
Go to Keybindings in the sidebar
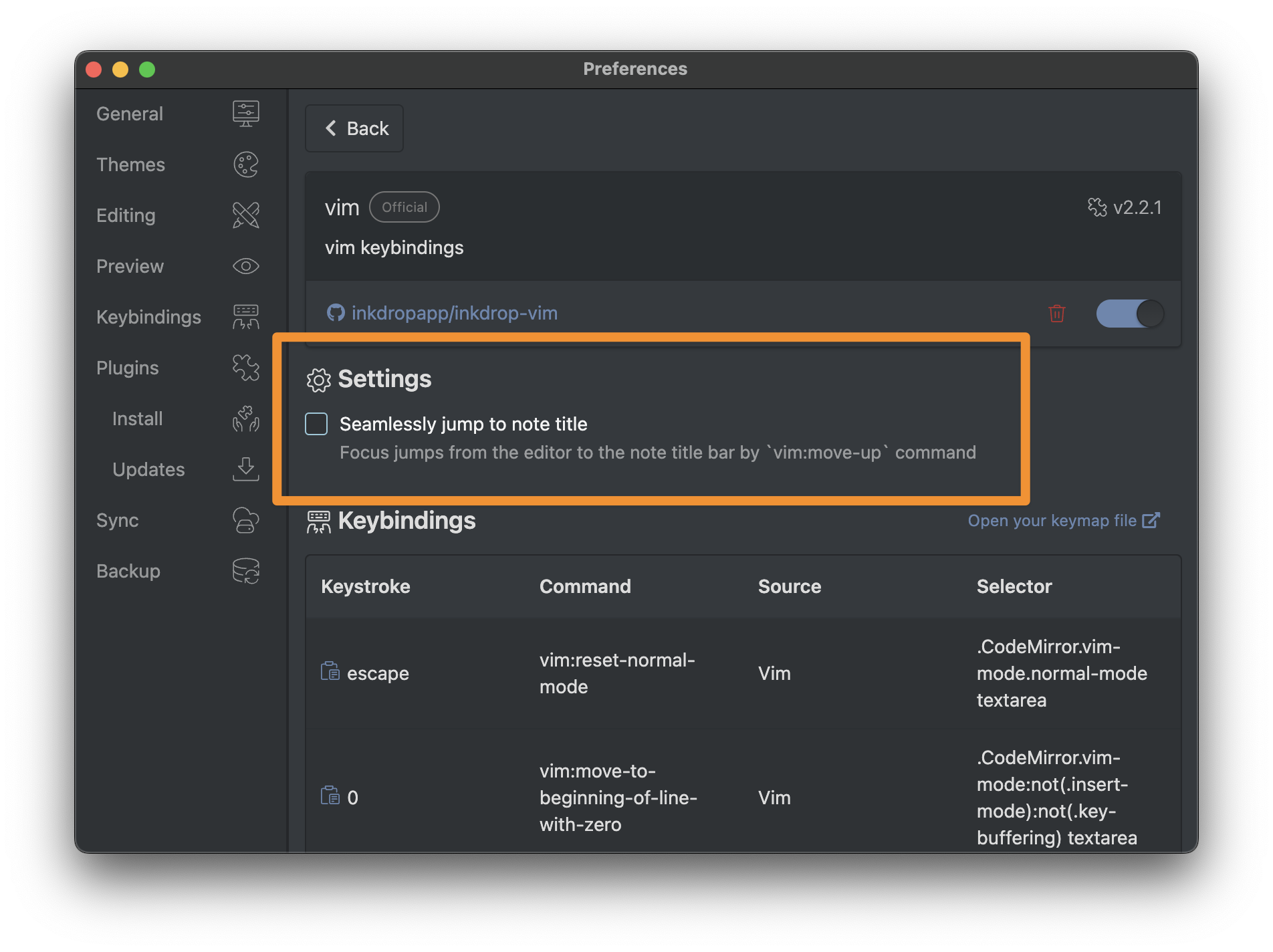point(148,317)
